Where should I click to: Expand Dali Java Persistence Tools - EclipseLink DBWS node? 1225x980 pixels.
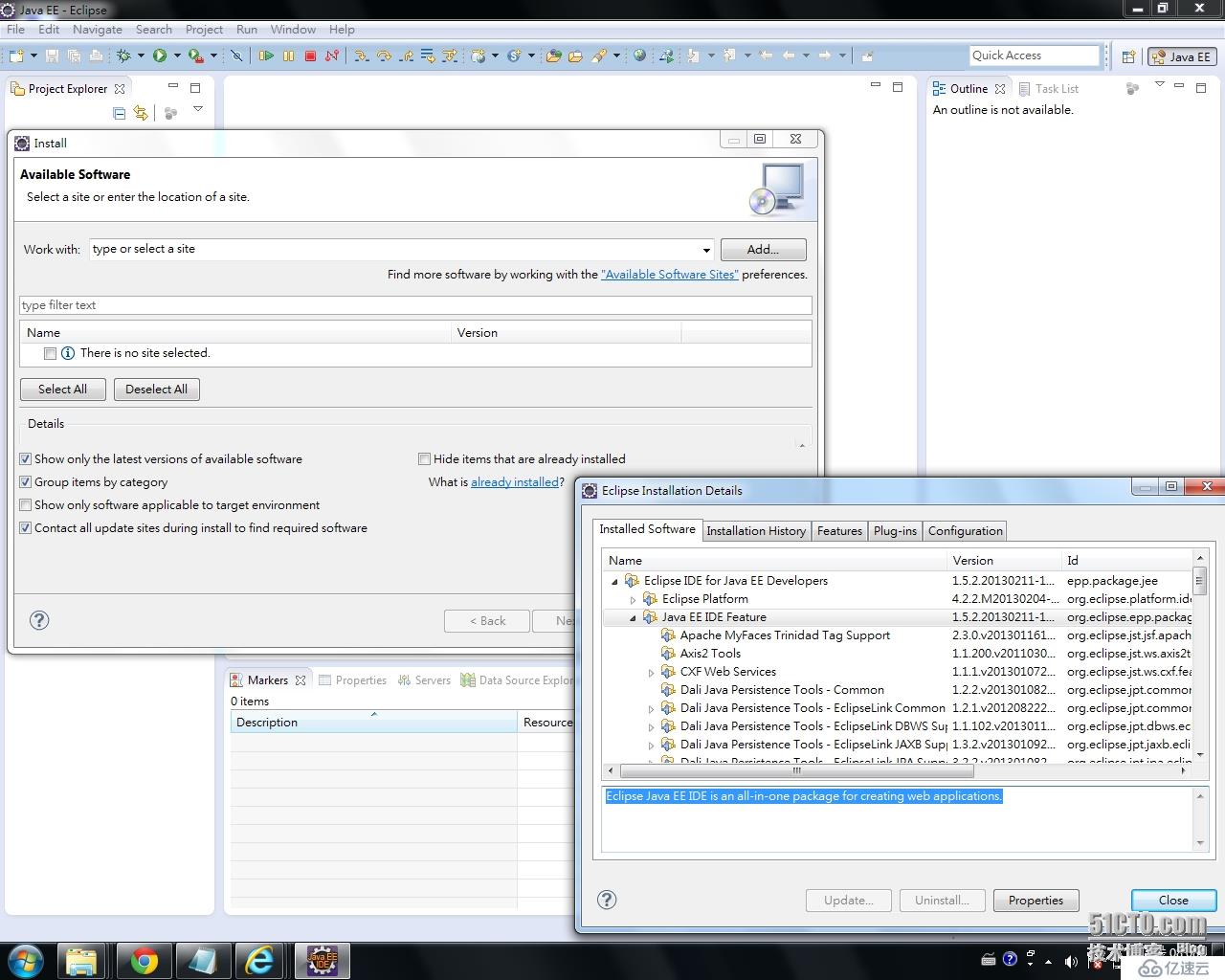(651, 727)
